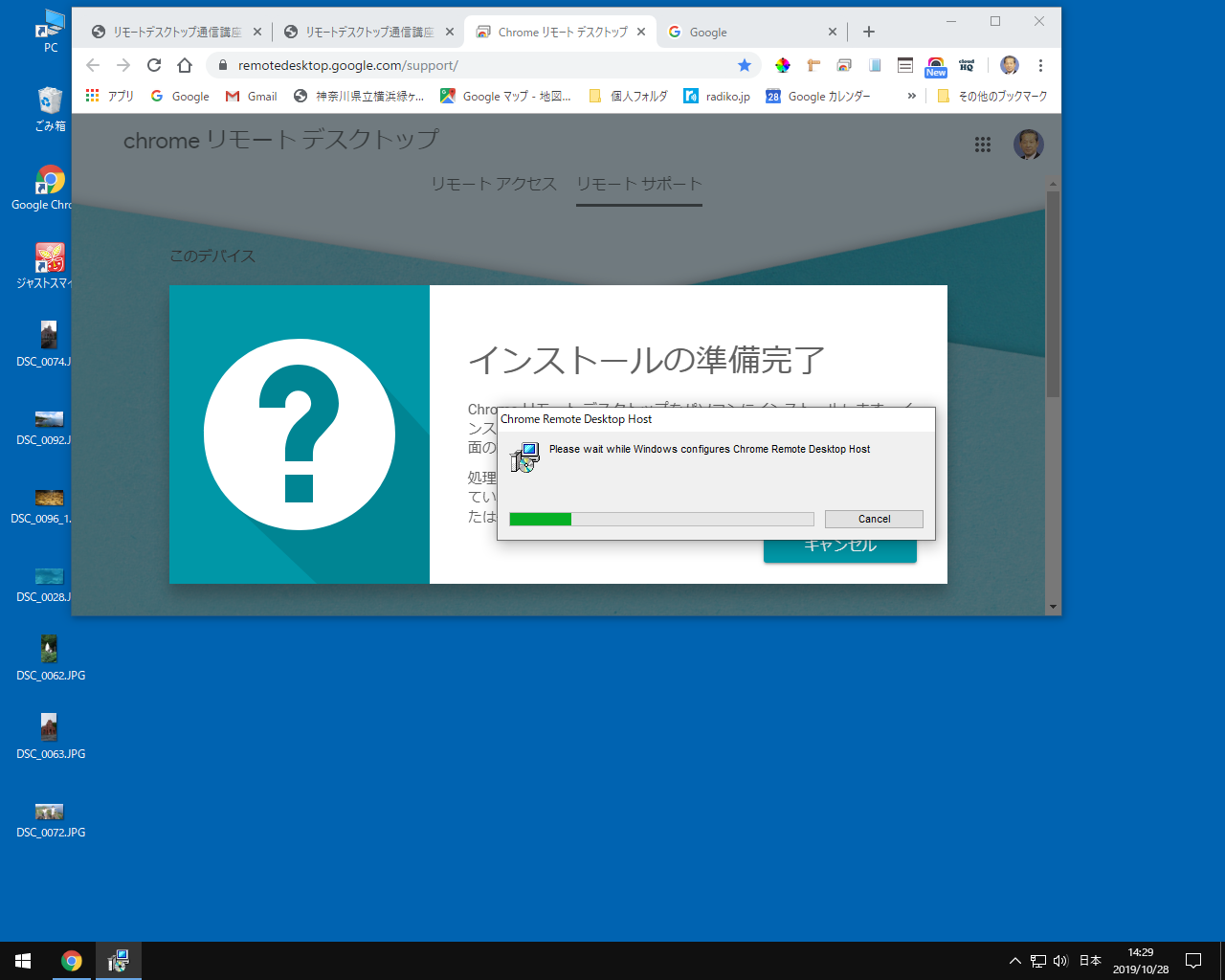Click the 日本 input language indicator
Viewport: 1225px width, 980px height.
[x=1090, y=961]
